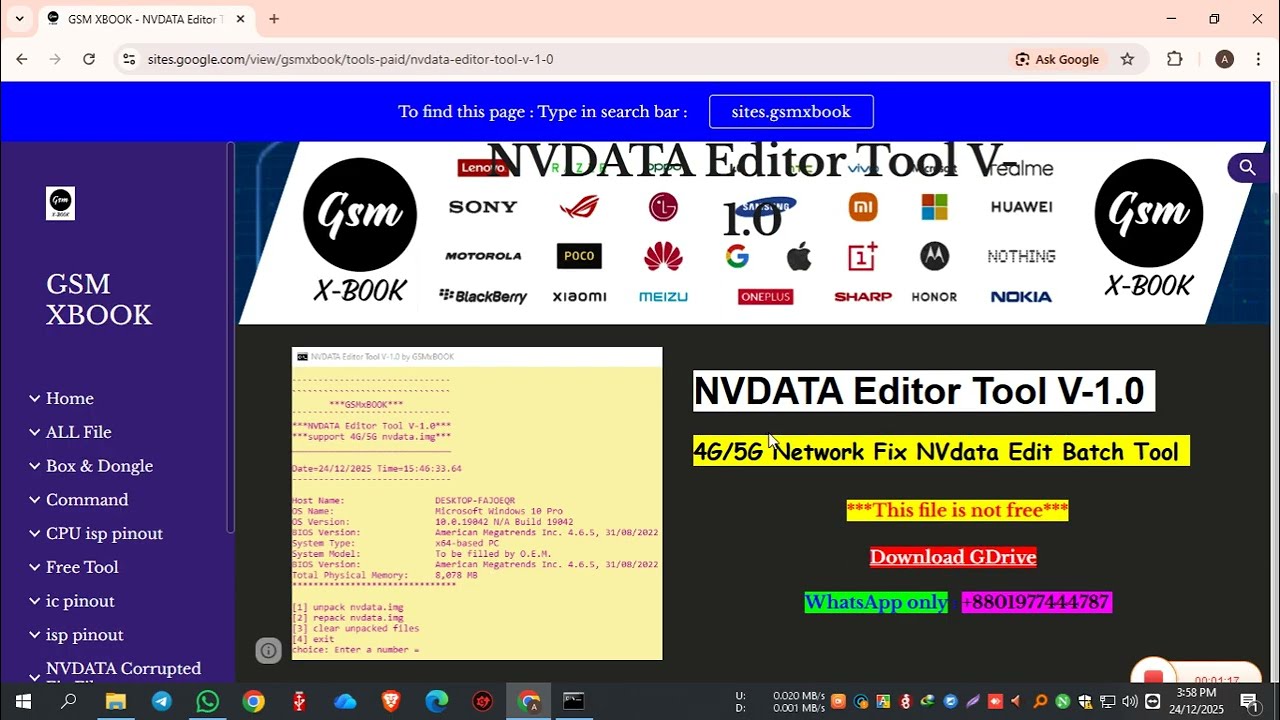Open WhatsApp from taskbar
This screenshot has height=720, width=1280.
coord(207,701)
